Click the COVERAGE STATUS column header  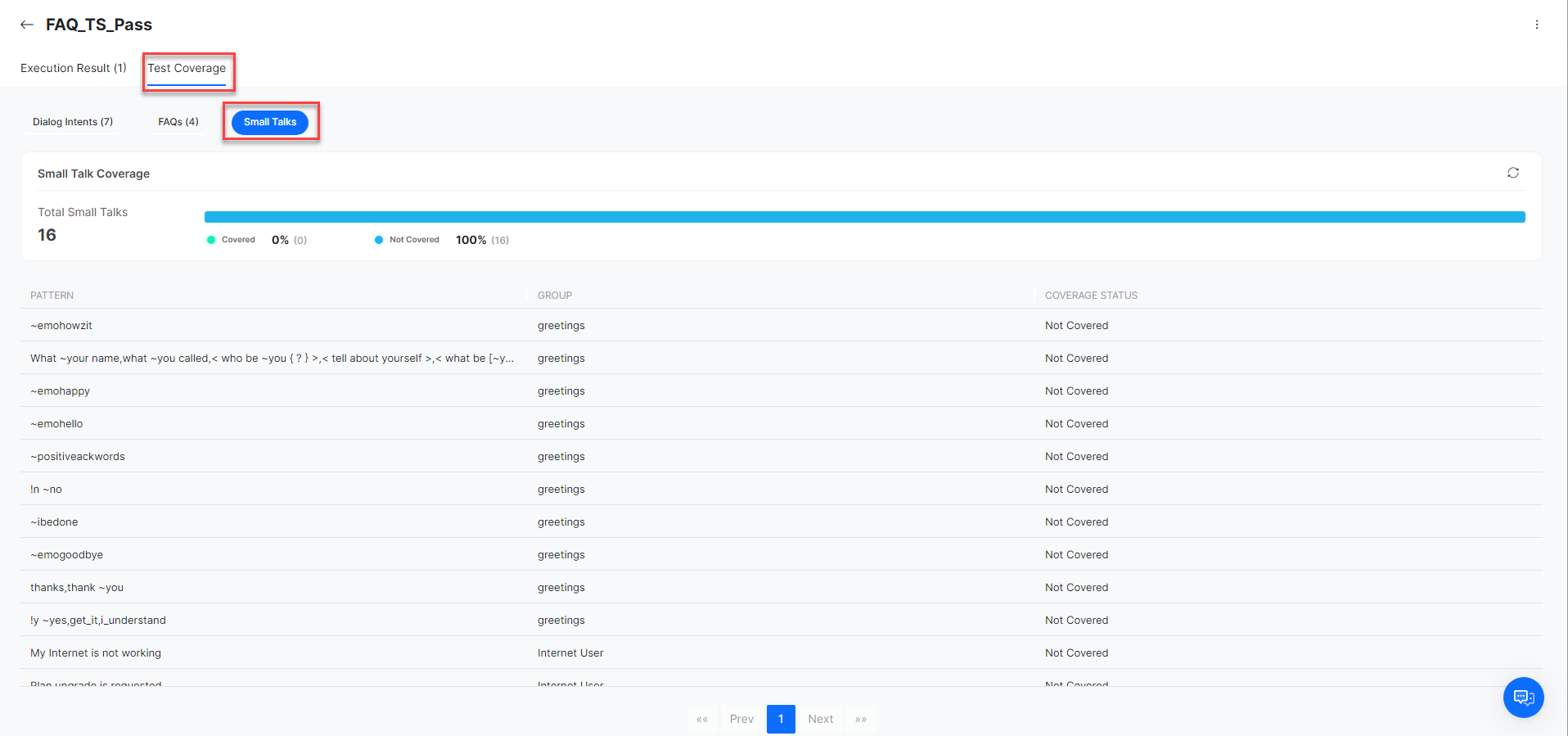tap(1091, 296)
